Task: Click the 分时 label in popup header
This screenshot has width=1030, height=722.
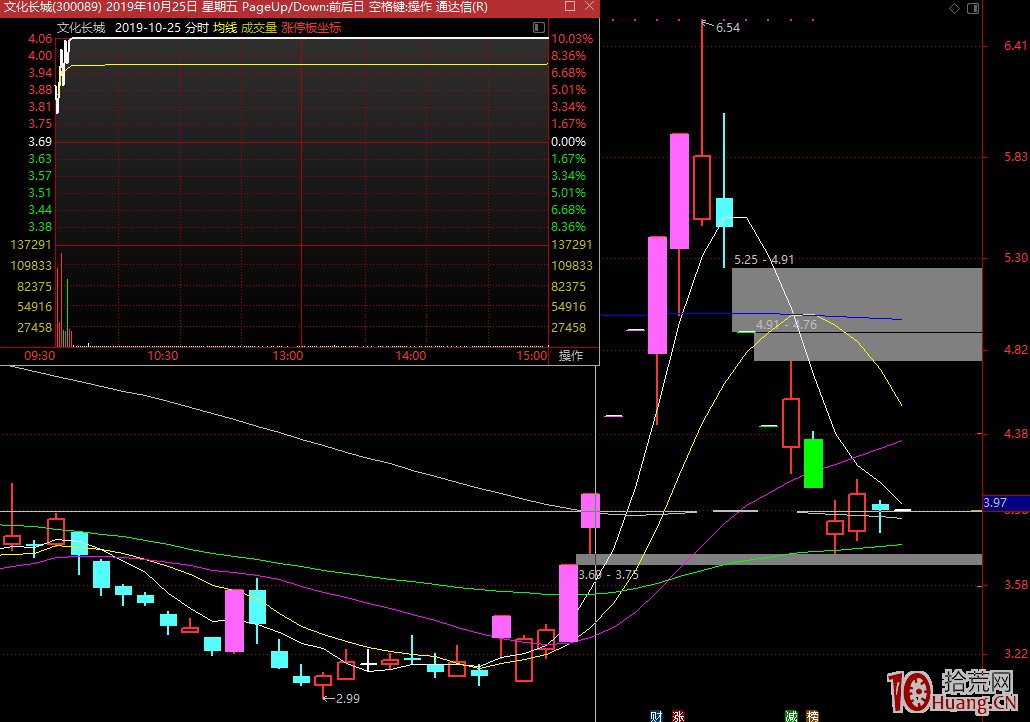Action: click(197, 28)
